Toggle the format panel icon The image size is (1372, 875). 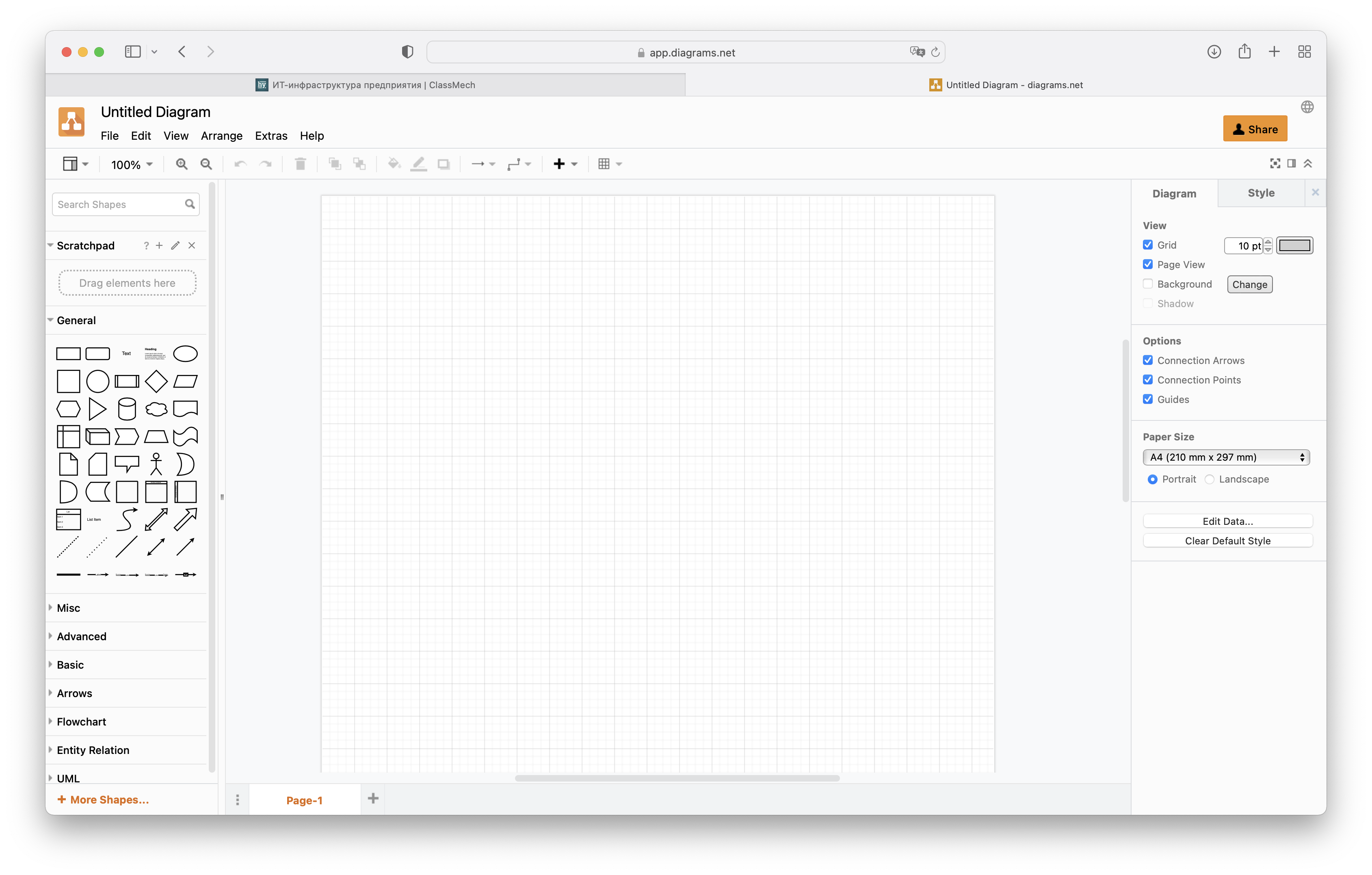[1292, 164]
